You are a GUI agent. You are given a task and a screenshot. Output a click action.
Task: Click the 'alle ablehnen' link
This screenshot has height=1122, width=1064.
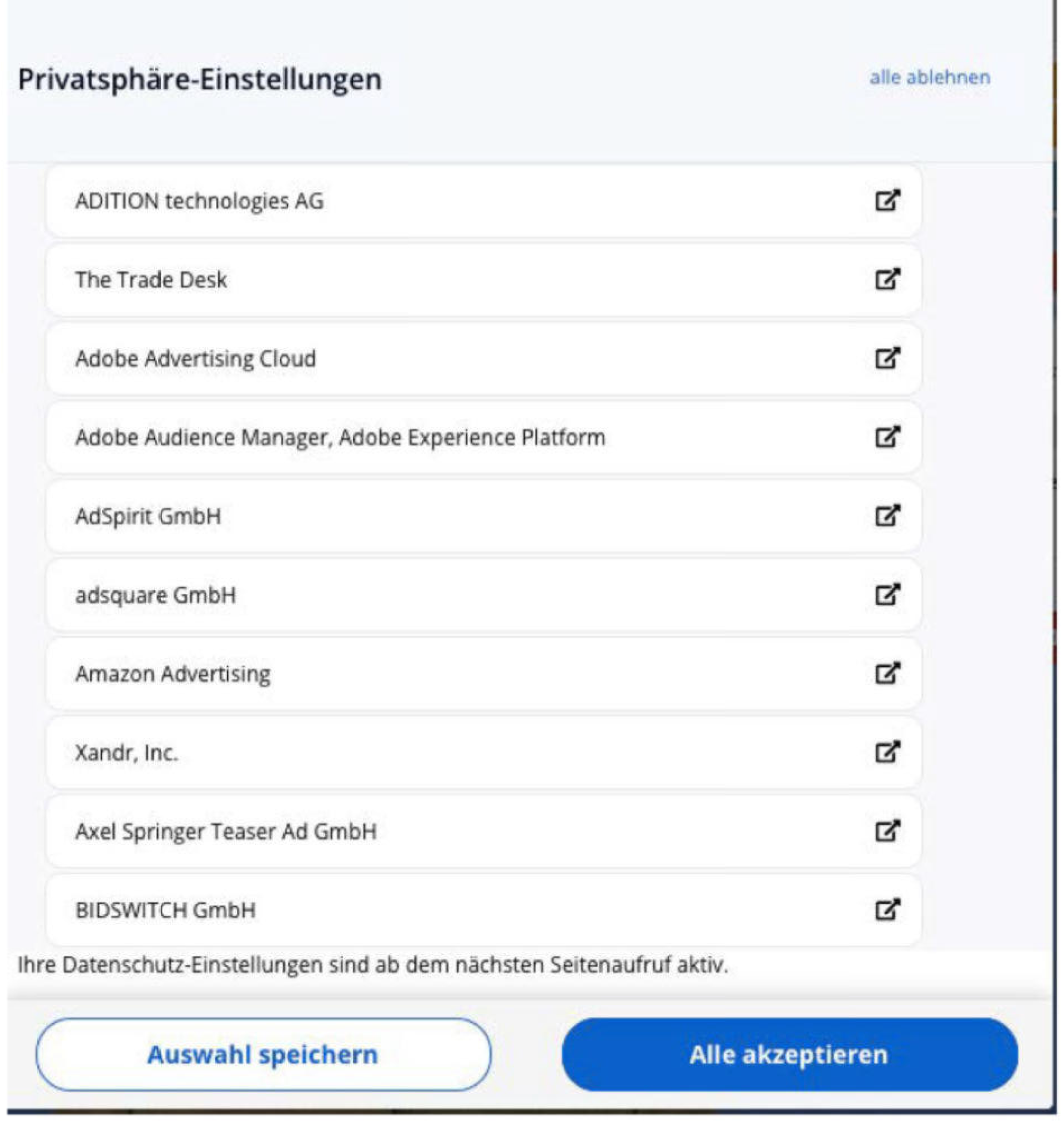(x=930, y=77)
